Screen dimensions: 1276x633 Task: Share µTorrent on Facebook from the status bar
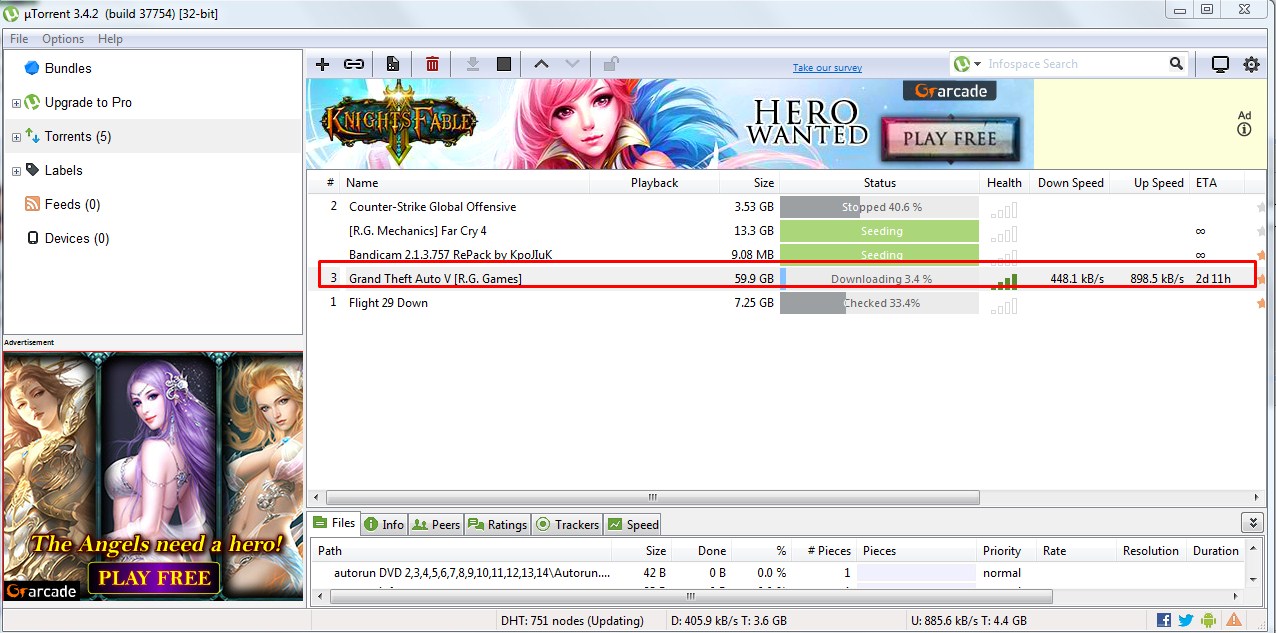pos(1163,620)
